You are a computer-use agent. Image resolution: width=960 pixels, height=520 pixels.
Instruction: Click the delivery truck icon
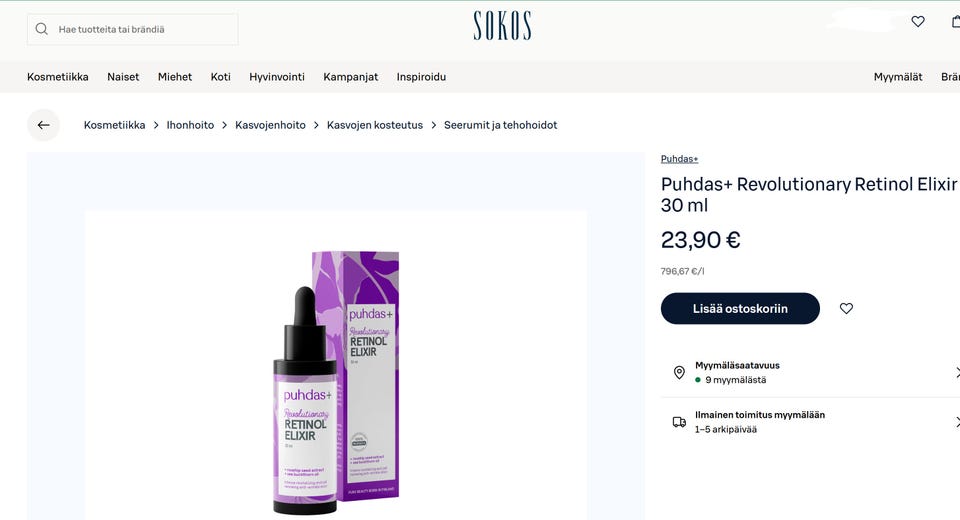click(x=679, y=422)
